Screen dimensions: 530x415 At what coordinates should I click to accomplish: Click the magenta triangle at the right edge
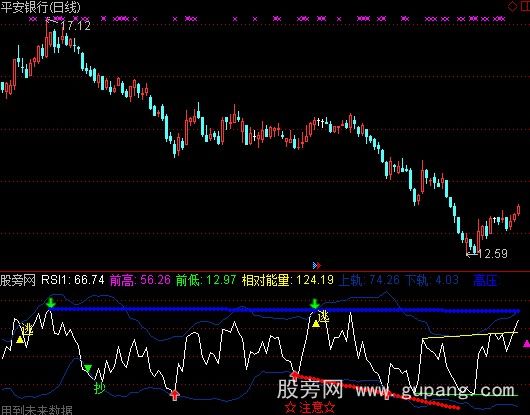pos(526,344)
